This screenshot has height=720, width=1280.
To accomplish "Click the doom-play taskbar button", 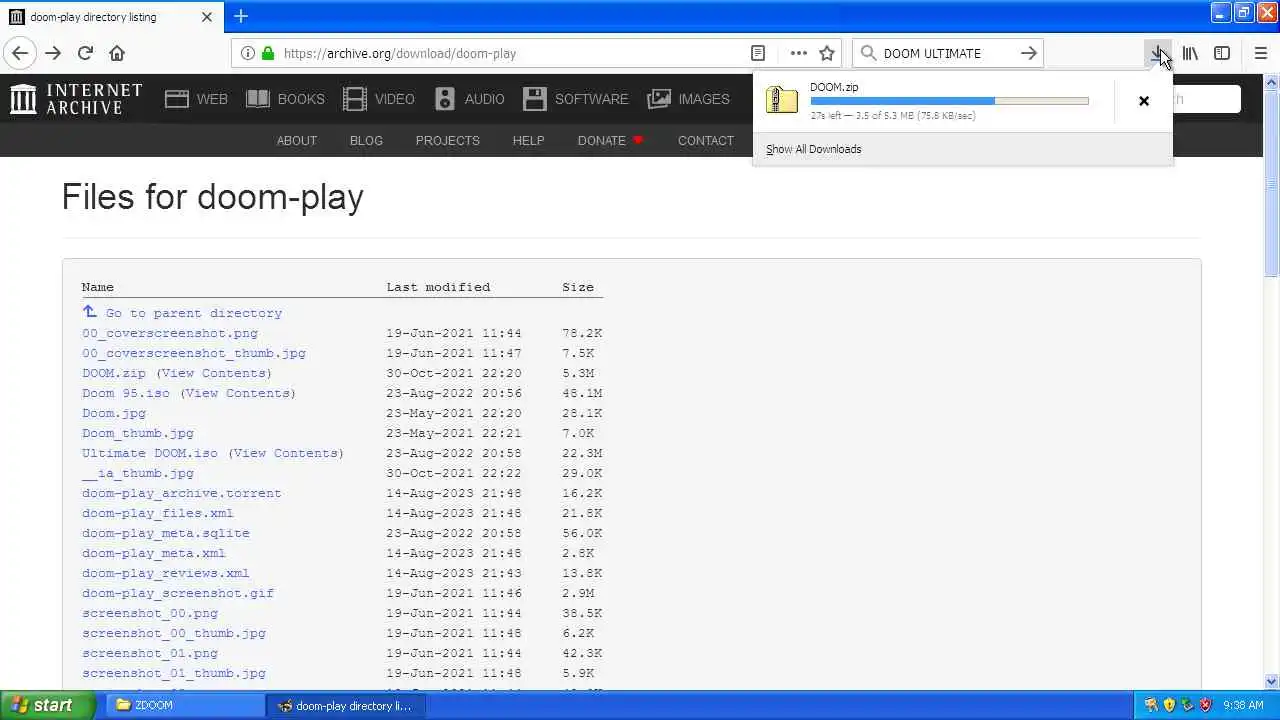I will pyautogui.click(x=346, y=705).
